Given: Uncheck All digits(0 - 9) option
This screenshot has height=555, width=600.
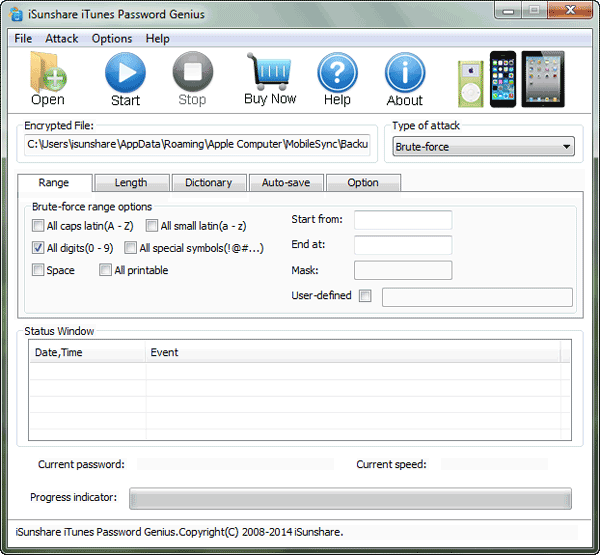Looking at the screenshot, I should pyautogui.click(x=39, y=248).
